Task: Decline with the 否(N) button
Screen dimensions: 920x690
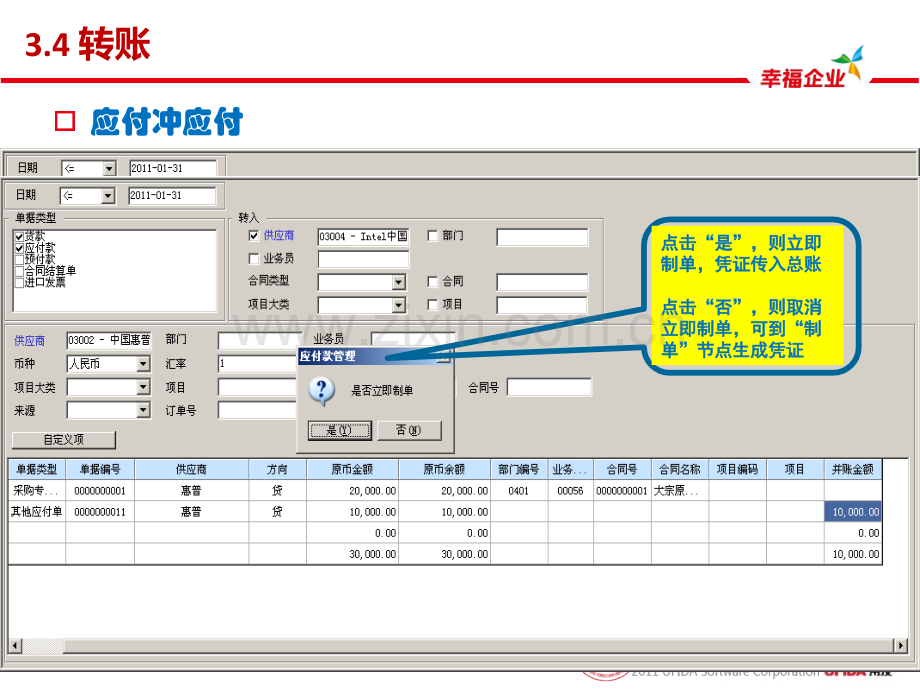Action: 408,430
